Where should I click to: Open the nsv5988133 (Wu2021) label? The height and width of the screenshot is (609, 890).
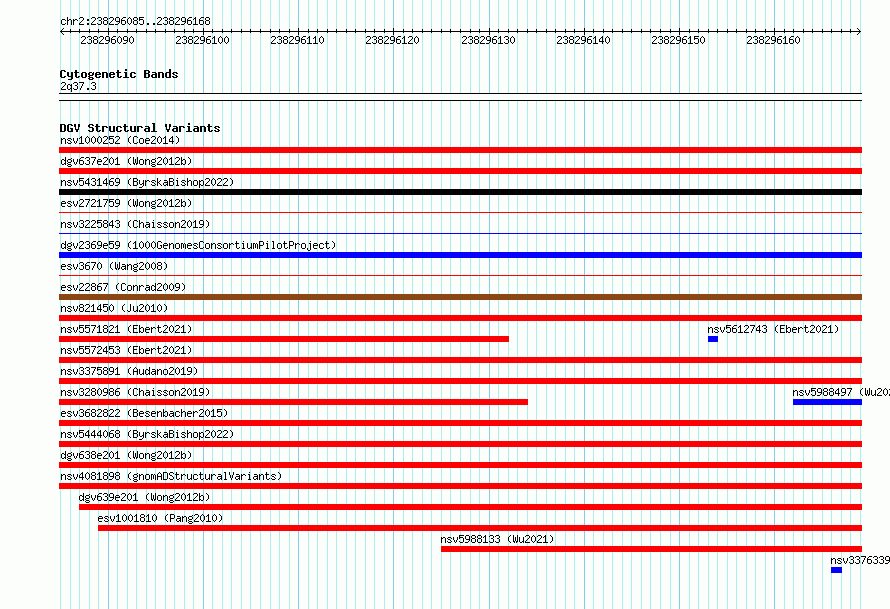point(497,539)
